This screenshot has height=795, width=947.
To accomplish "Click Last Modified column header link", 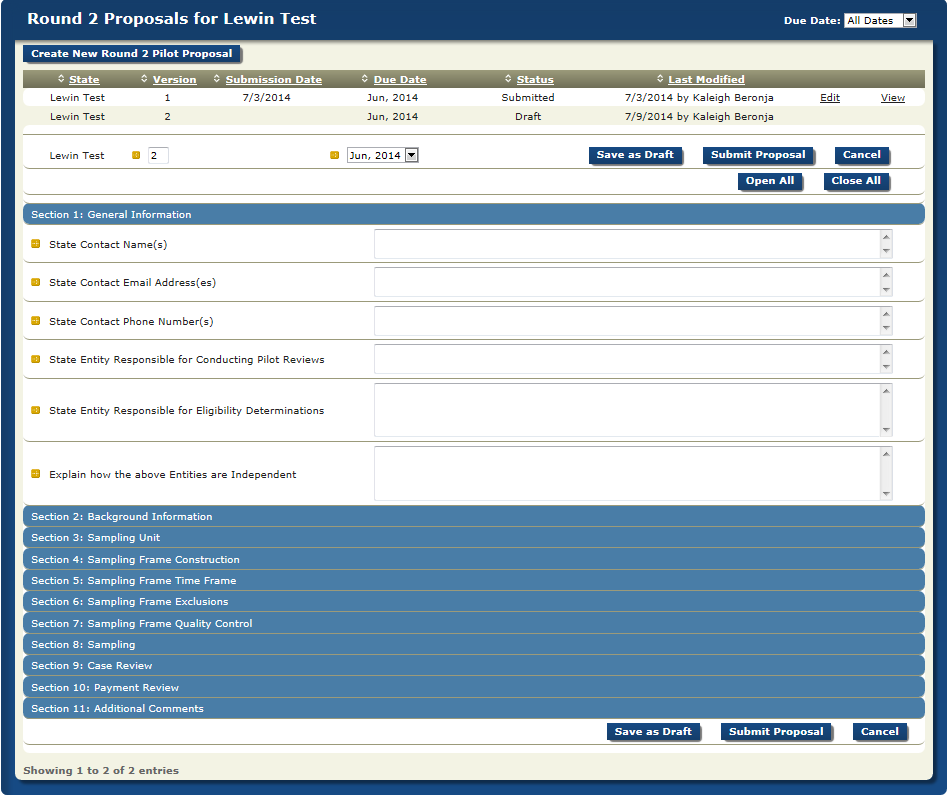I will pyautogui.click(x=706, y=79).
